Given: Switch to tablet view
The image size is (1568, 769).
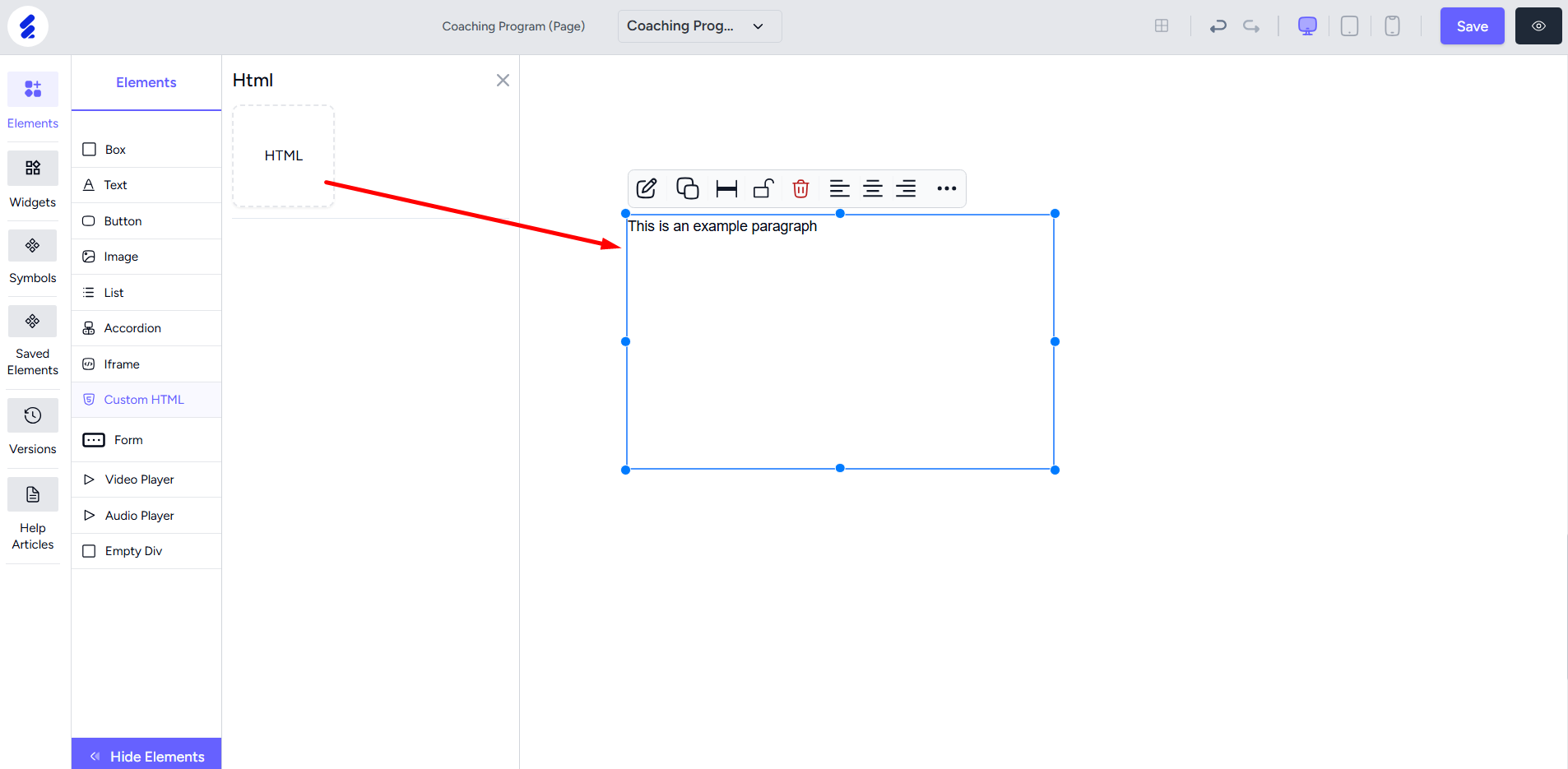Looking at the screenshot, I should [1350, 25].
